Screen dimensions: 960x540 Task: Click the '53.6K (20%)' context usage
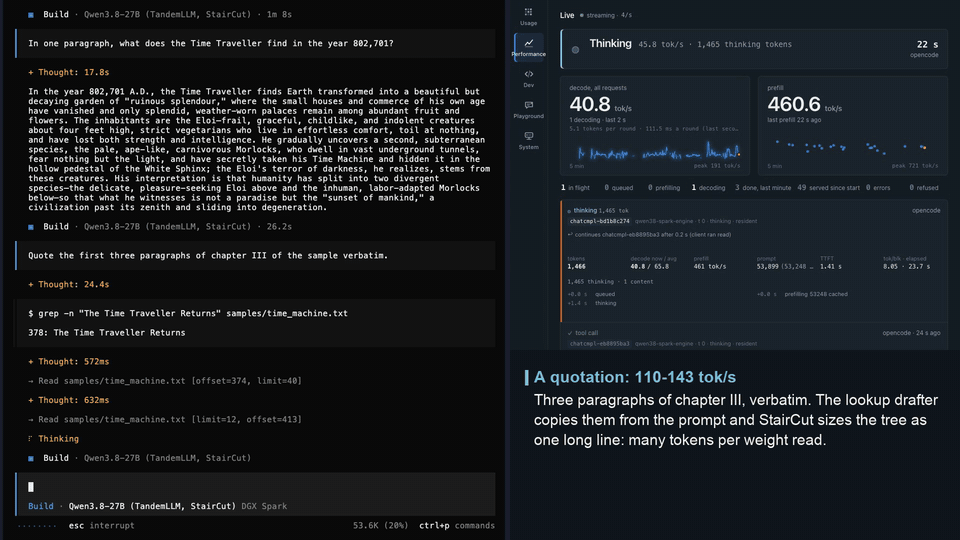380,525
